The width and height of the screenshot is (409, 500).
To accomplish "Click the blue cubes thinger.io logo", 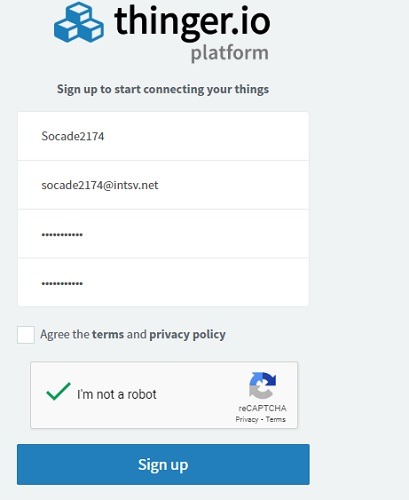I will coord(79,22).
